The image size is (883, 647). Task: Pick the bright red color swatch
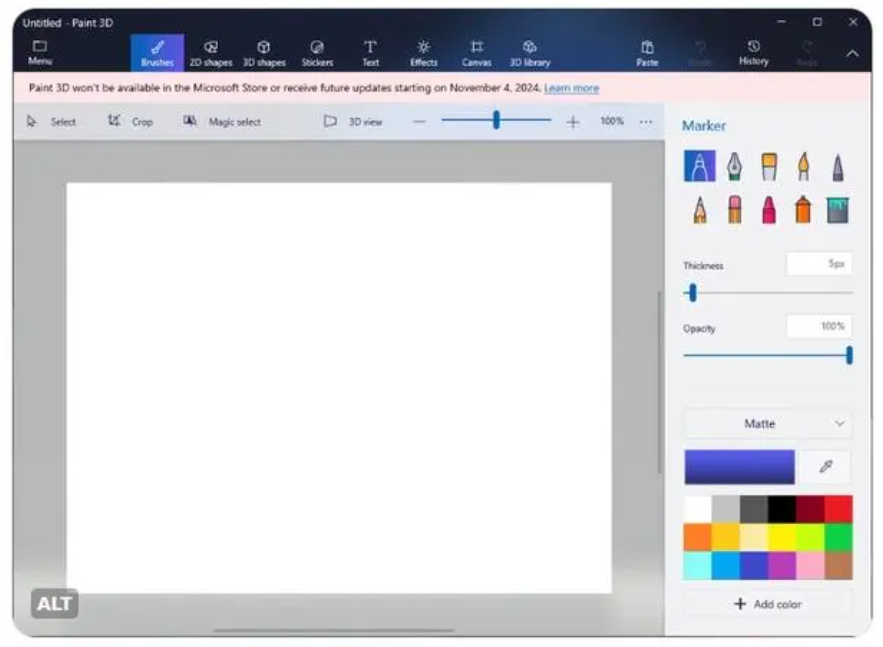(839, 509)
